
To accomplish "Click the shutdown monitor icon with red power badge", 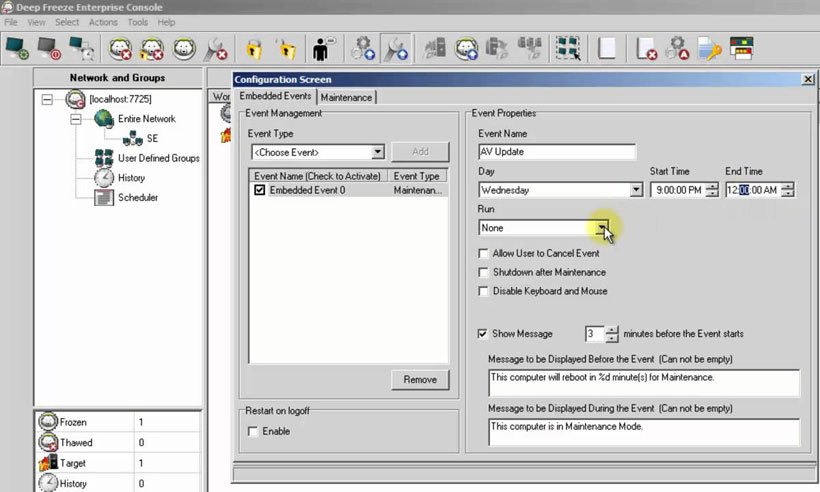I will [49, 49].
